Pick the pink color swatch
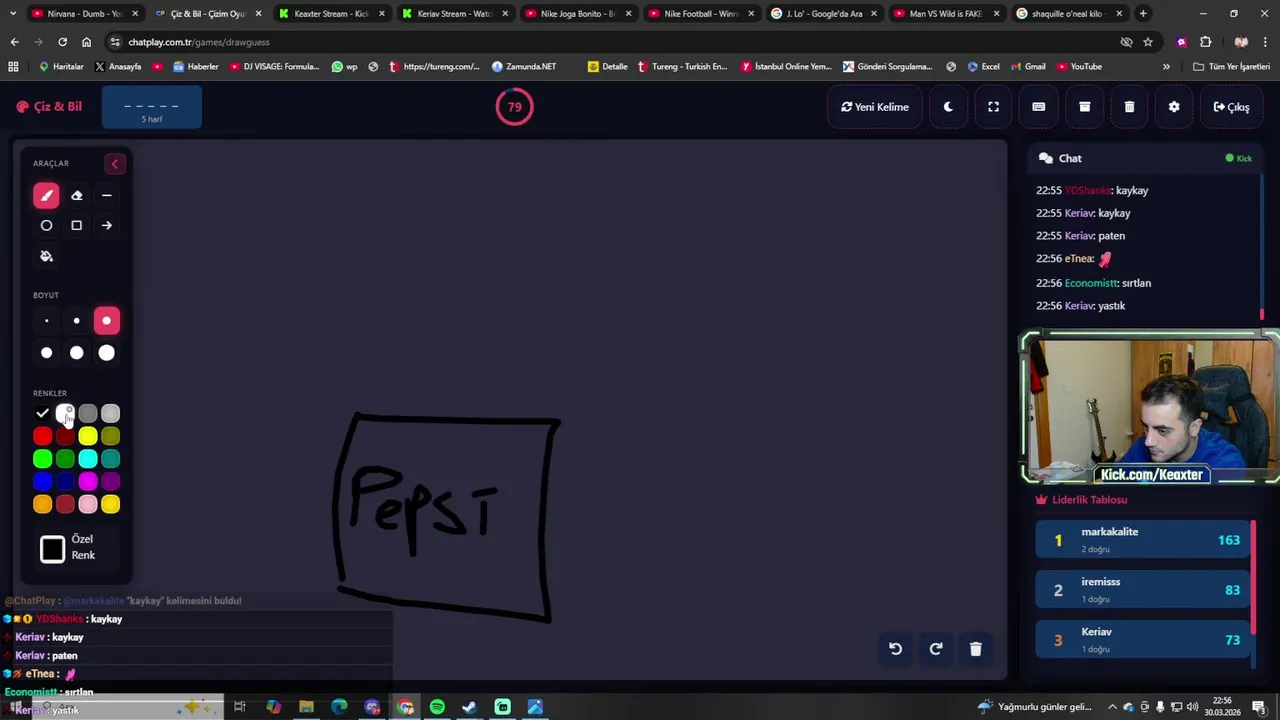Viewport: 1280px width, 720px height. 88,505
